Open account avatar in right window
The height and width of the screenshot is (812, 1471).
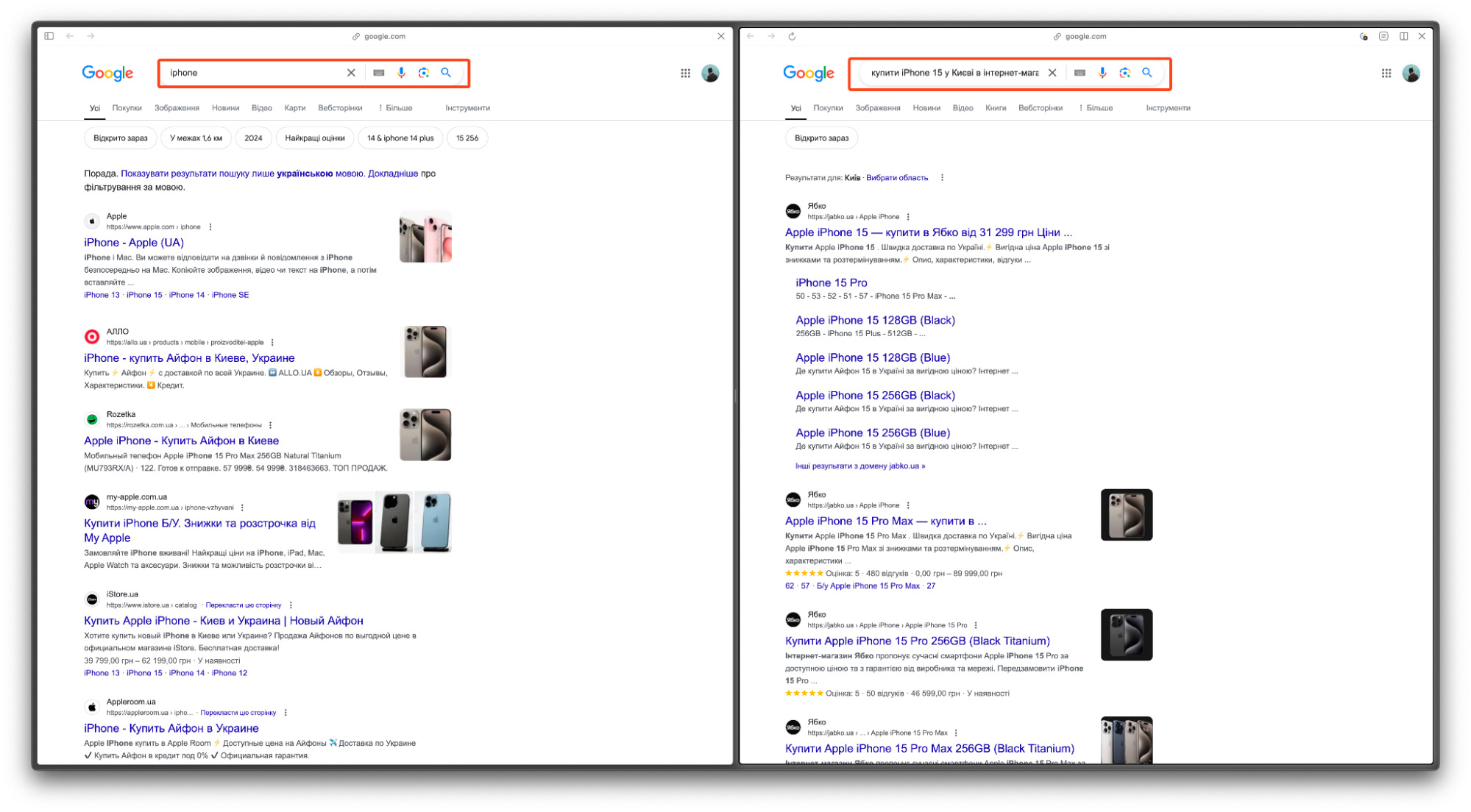[1411, 73]
